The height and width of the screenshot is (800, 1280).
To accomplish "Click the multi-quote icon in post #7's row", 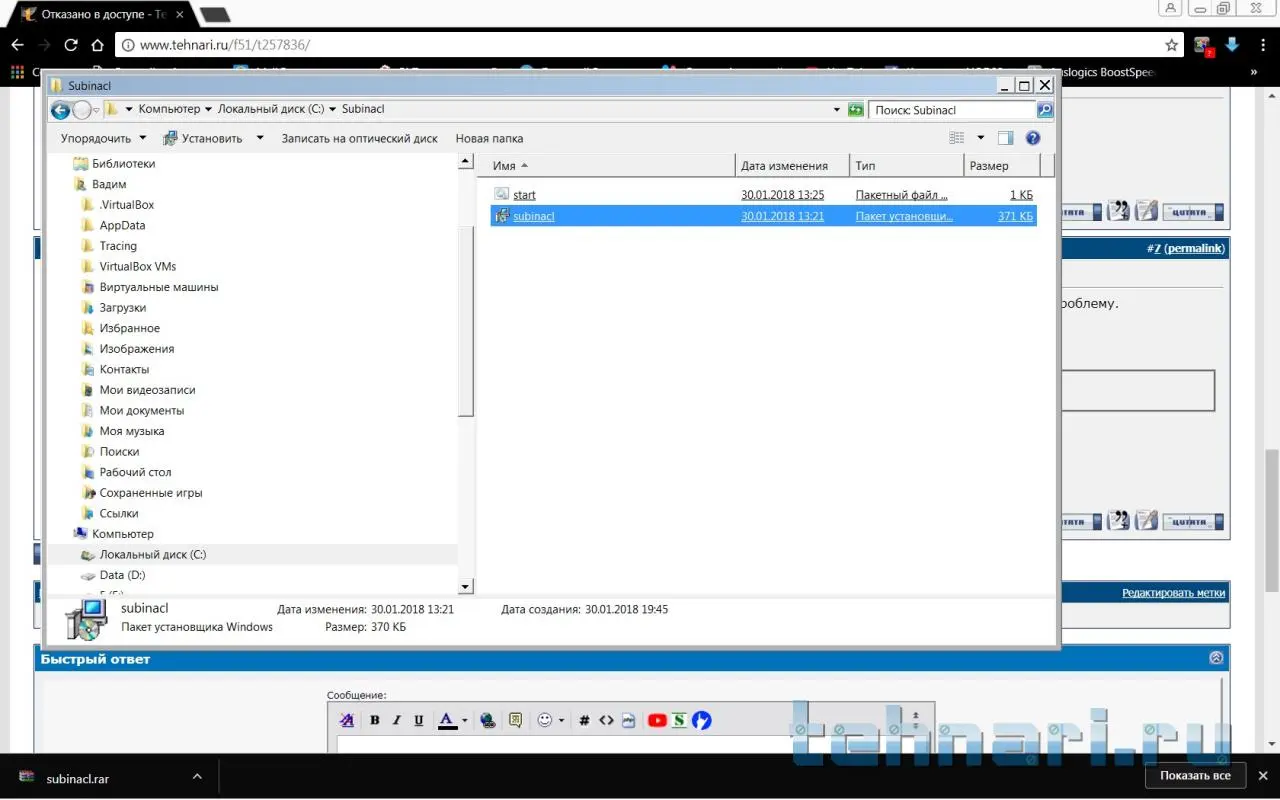I will (1118, 520).
